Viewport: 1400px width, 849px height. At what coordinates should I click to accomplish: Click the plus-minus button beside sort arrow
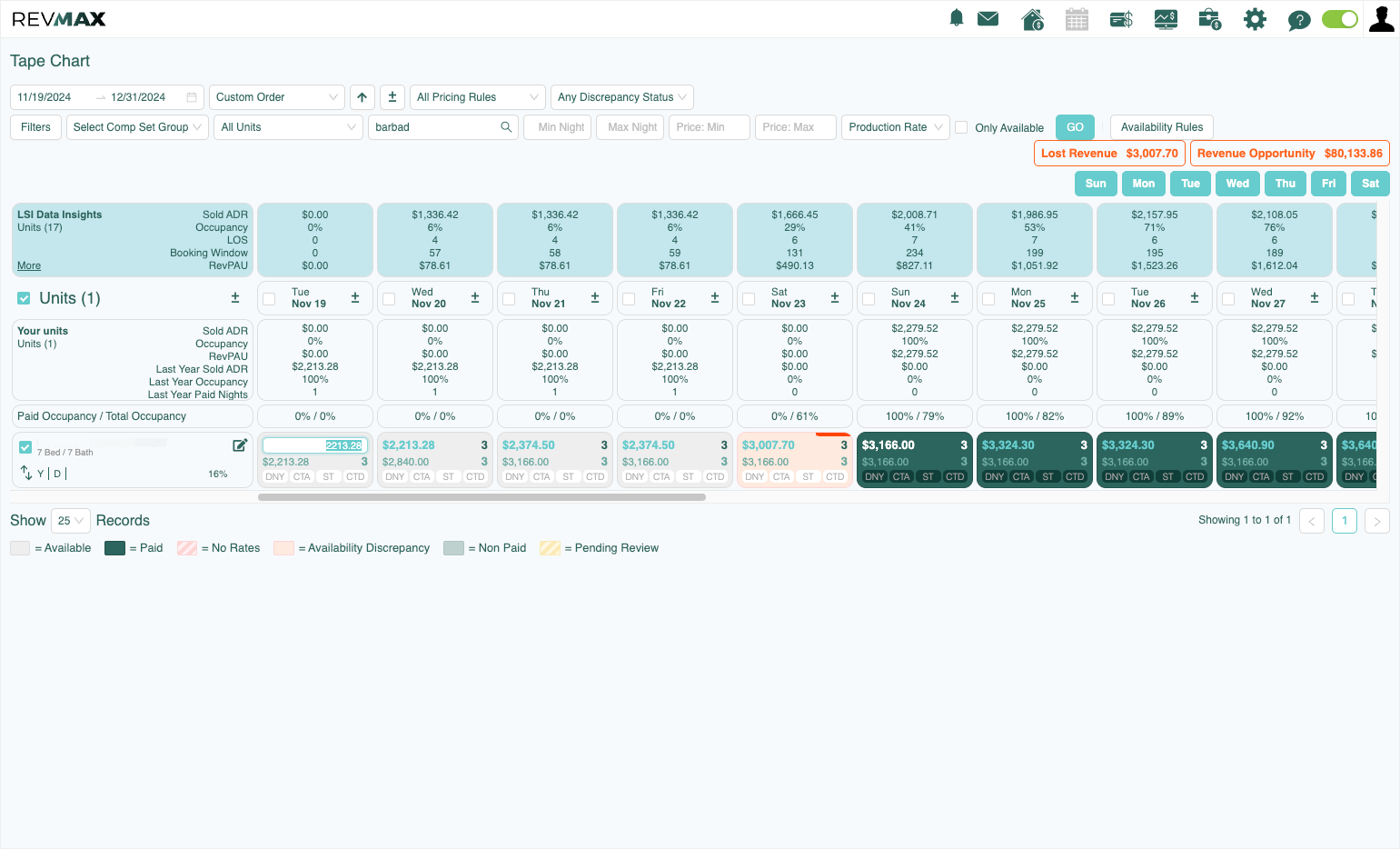392,97
